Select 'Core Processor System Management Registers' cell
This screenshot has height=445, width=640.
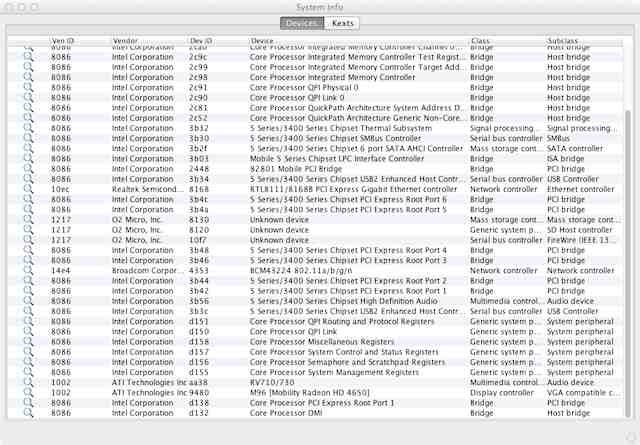[x=334, y=372]
